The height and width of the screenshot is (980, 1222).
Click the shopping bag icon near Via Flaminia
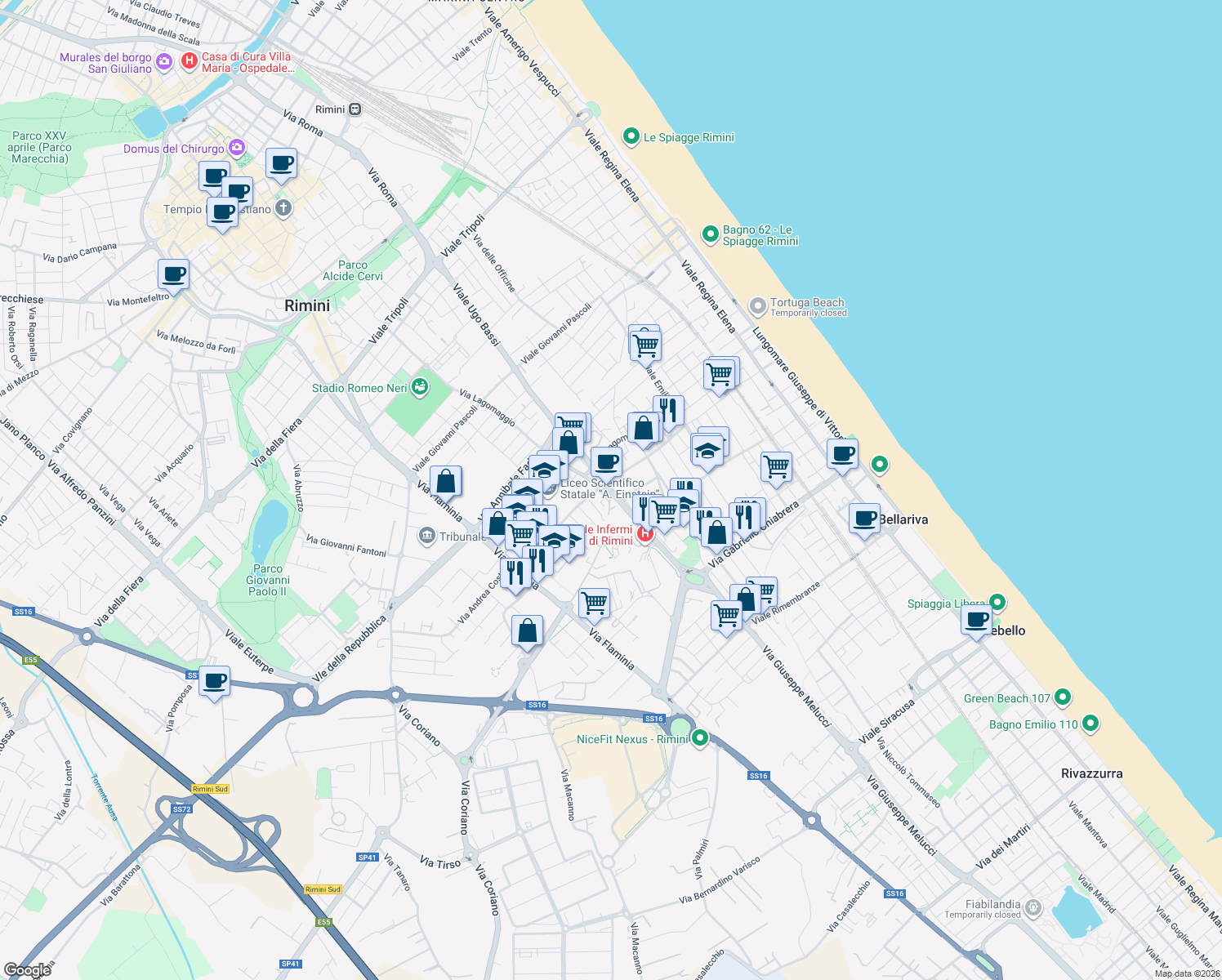527,629
